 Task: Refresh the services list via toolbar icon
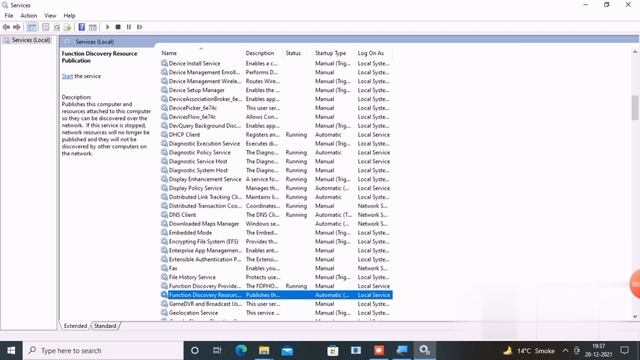click(57, 27)
